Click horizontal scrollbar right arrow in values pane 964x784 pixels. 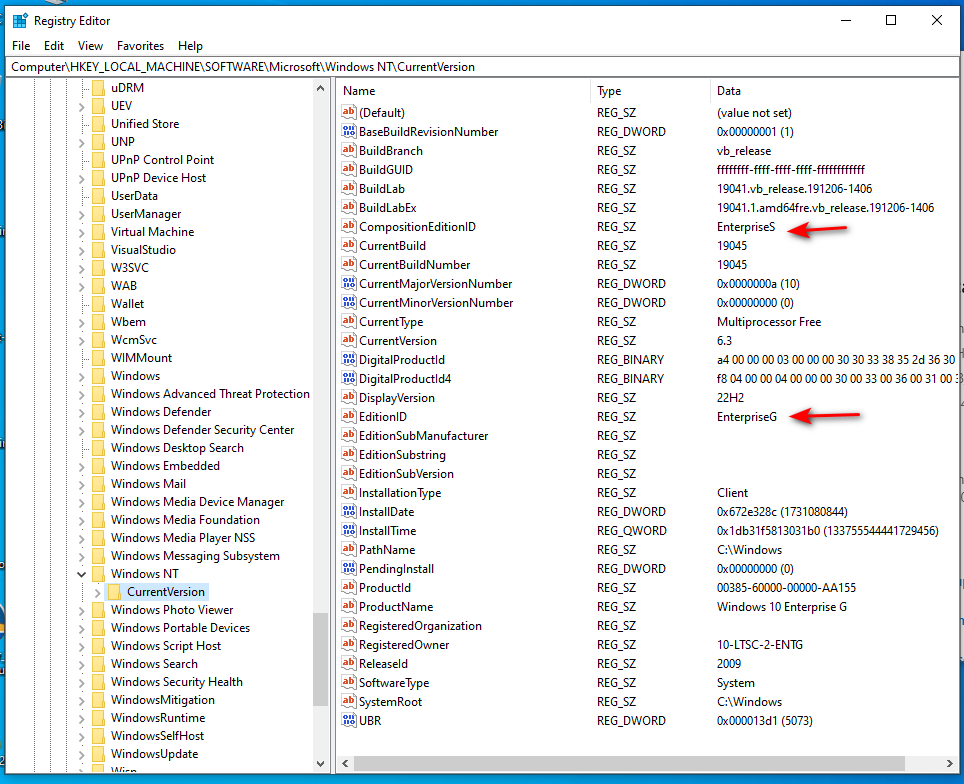click(949, 764)
